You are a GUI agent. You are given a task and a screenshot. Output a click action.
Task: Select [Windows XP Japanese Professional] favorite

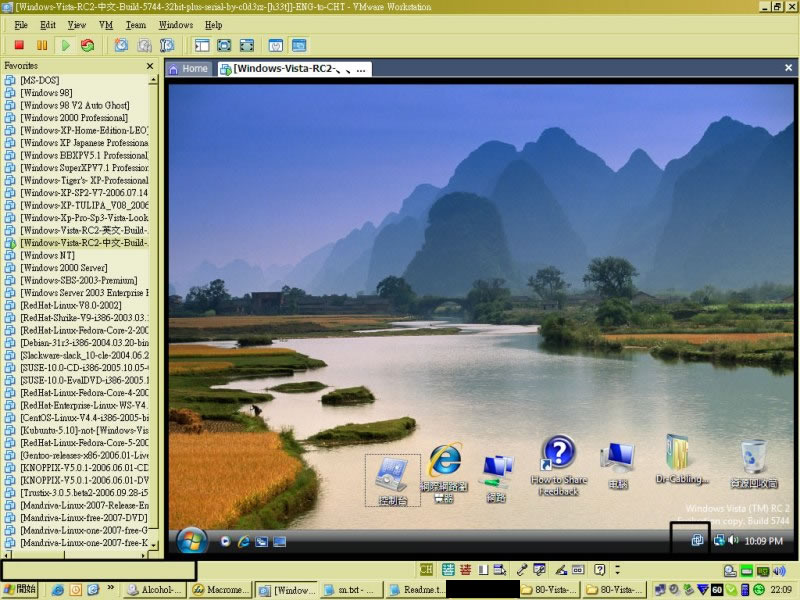84,143
